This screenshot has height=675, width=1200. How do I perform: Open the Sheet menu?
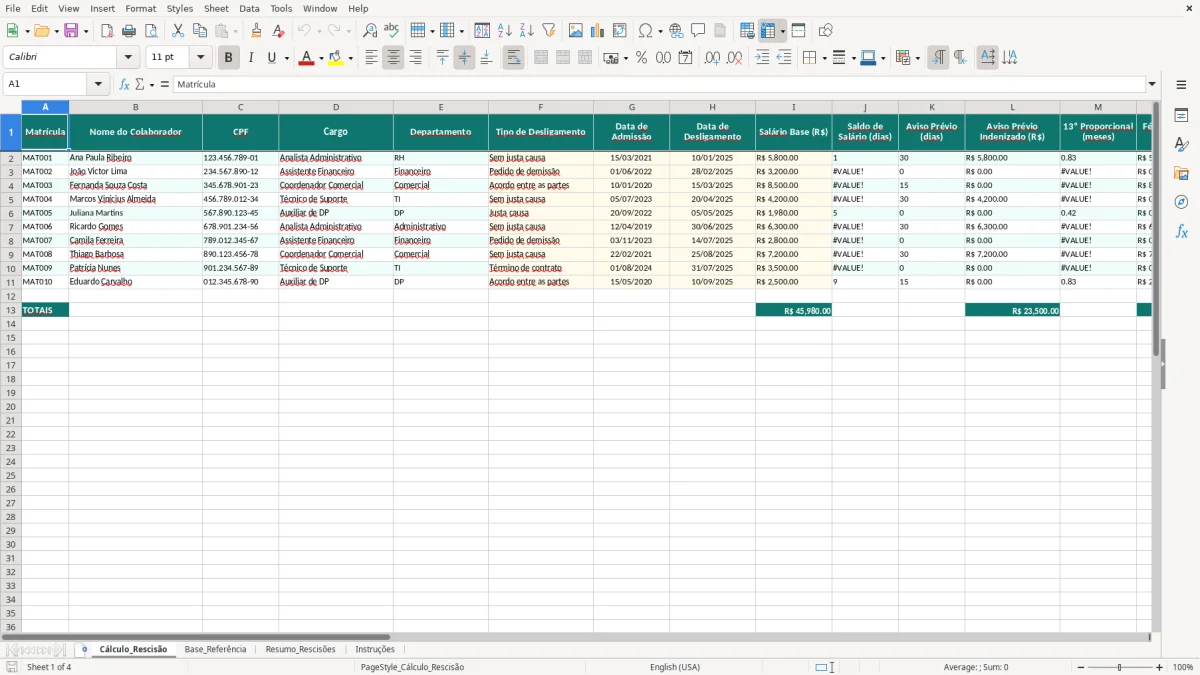coord(216,8)
